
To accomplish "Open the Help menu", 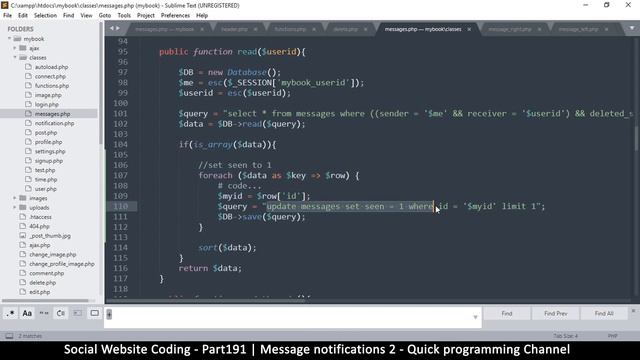I will click(x=202, y=16).
